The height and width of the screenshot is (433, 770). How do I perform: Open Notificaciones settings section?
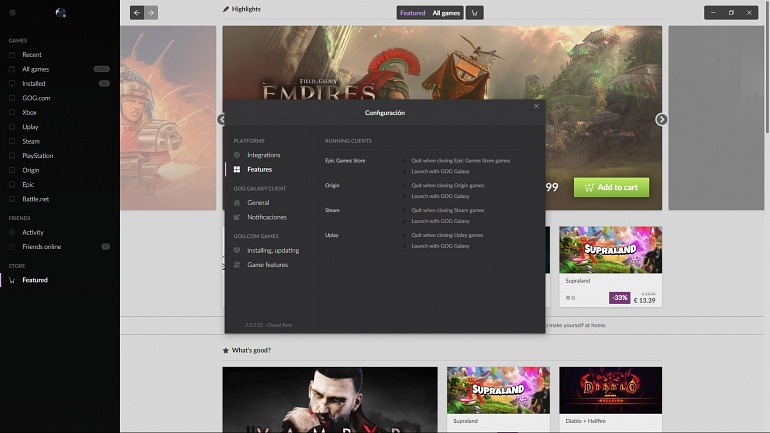click(x=269, y=217)
